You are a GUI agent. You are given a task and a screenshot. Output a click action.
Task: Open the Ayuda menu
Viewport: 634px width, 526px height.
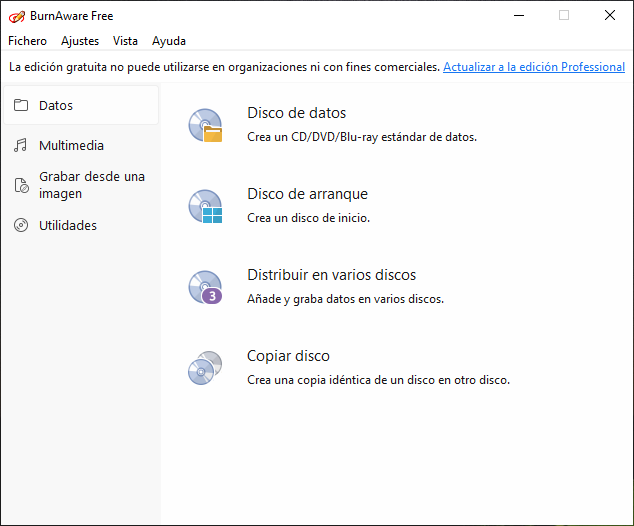[169, 41]
